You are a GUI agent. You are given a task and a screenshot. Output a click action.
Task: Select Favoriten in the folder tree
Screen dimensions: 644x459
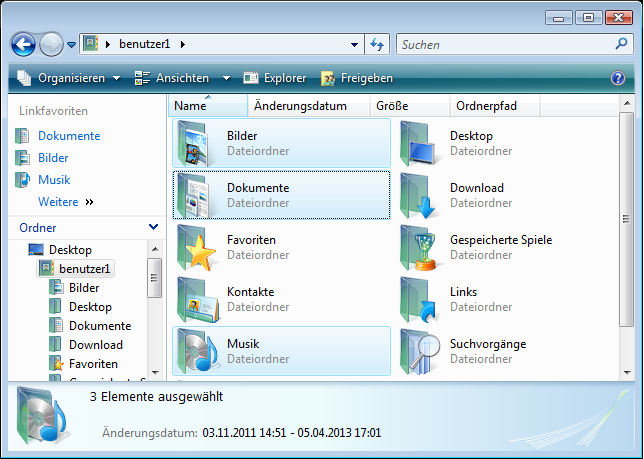click(93, 364)
